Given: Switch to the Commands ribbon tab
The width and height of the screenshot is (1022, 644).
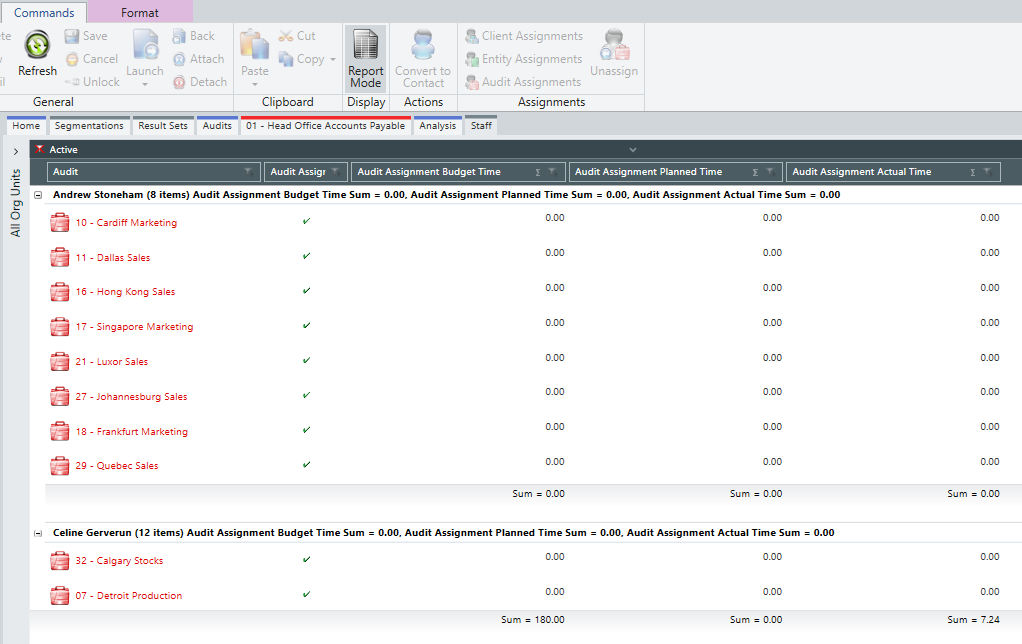Looking at the screenshot, I should pyautogui.click(x=44, y=12).
